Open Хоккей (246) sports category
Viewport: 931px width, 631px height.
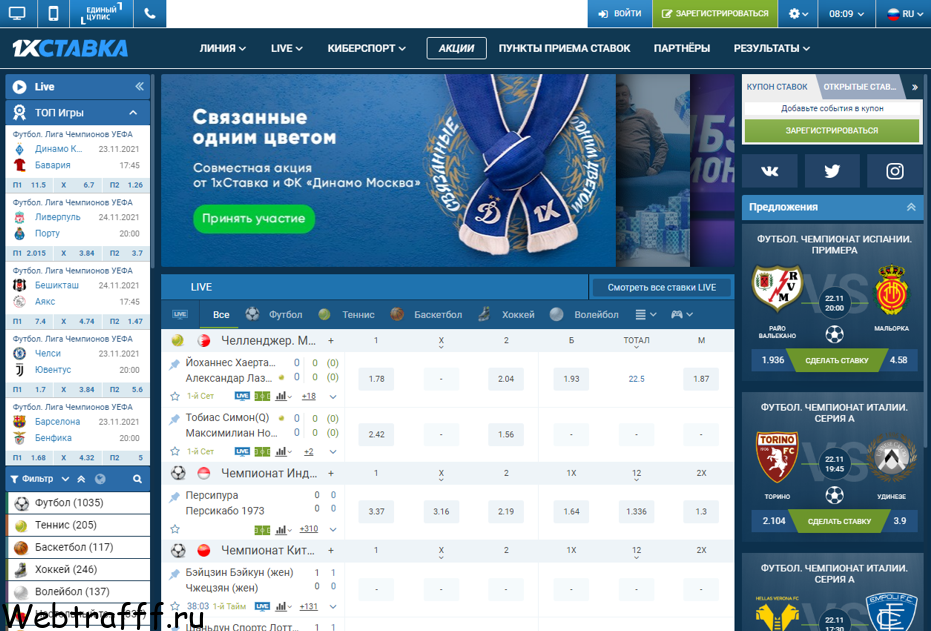[78, 569]
